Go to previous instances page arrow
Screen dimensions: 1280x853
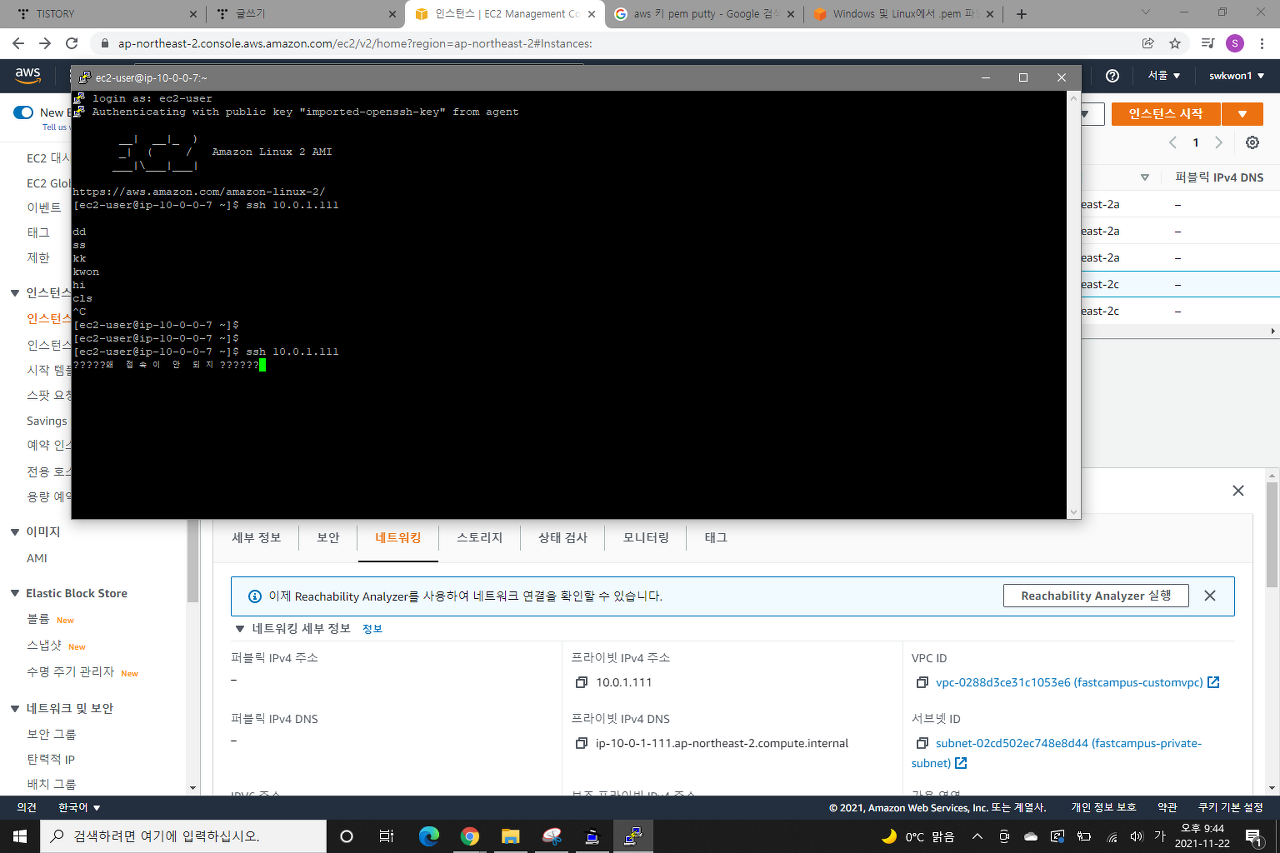(x=1173, y=143)
